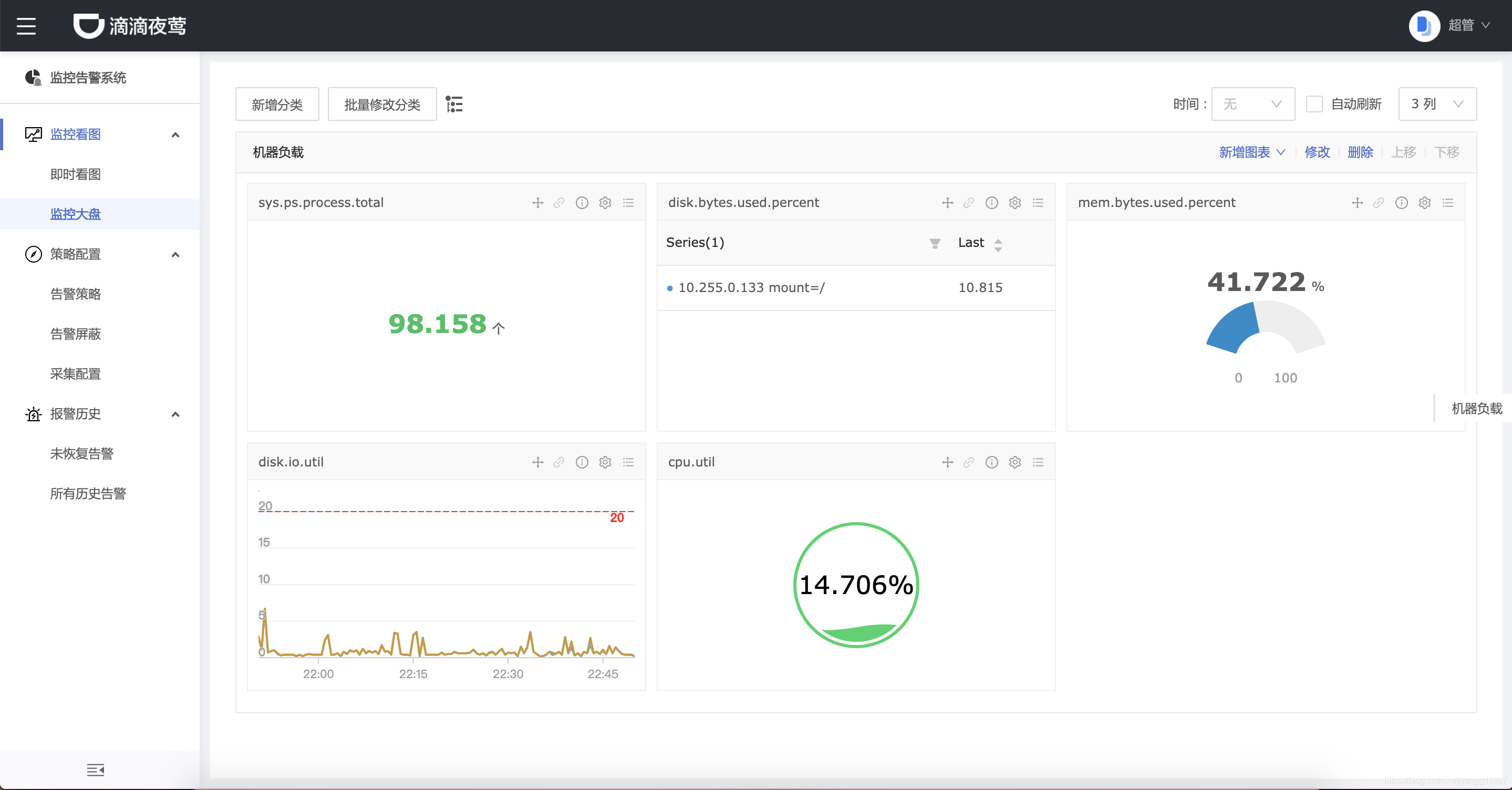Open the 3 列 column-count dropdown
This screenshot has width=1512, height=790.
click(1437, 104)
